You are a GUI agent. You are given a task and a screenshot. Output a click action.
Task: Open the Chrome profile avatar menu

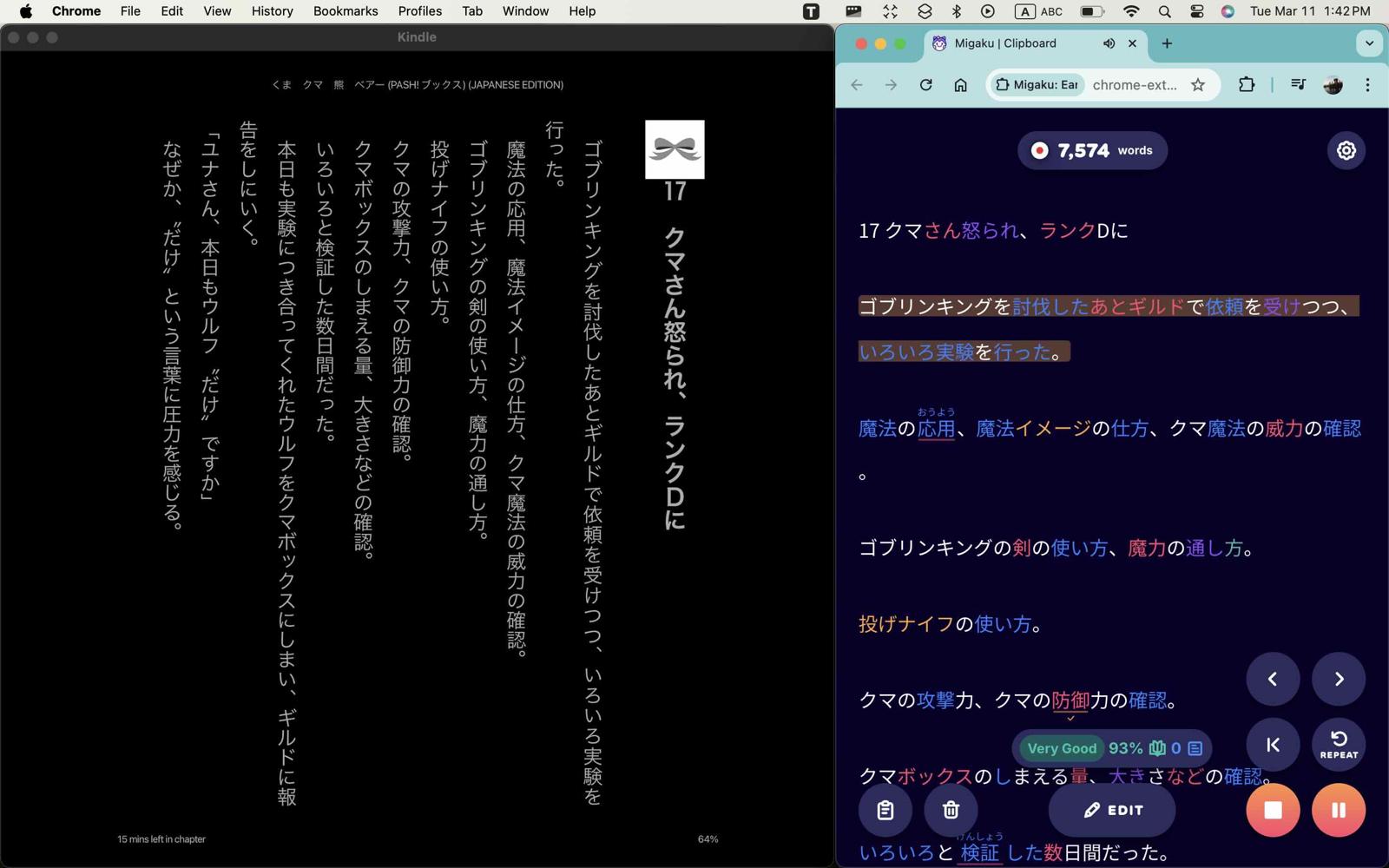(1333, 84)
